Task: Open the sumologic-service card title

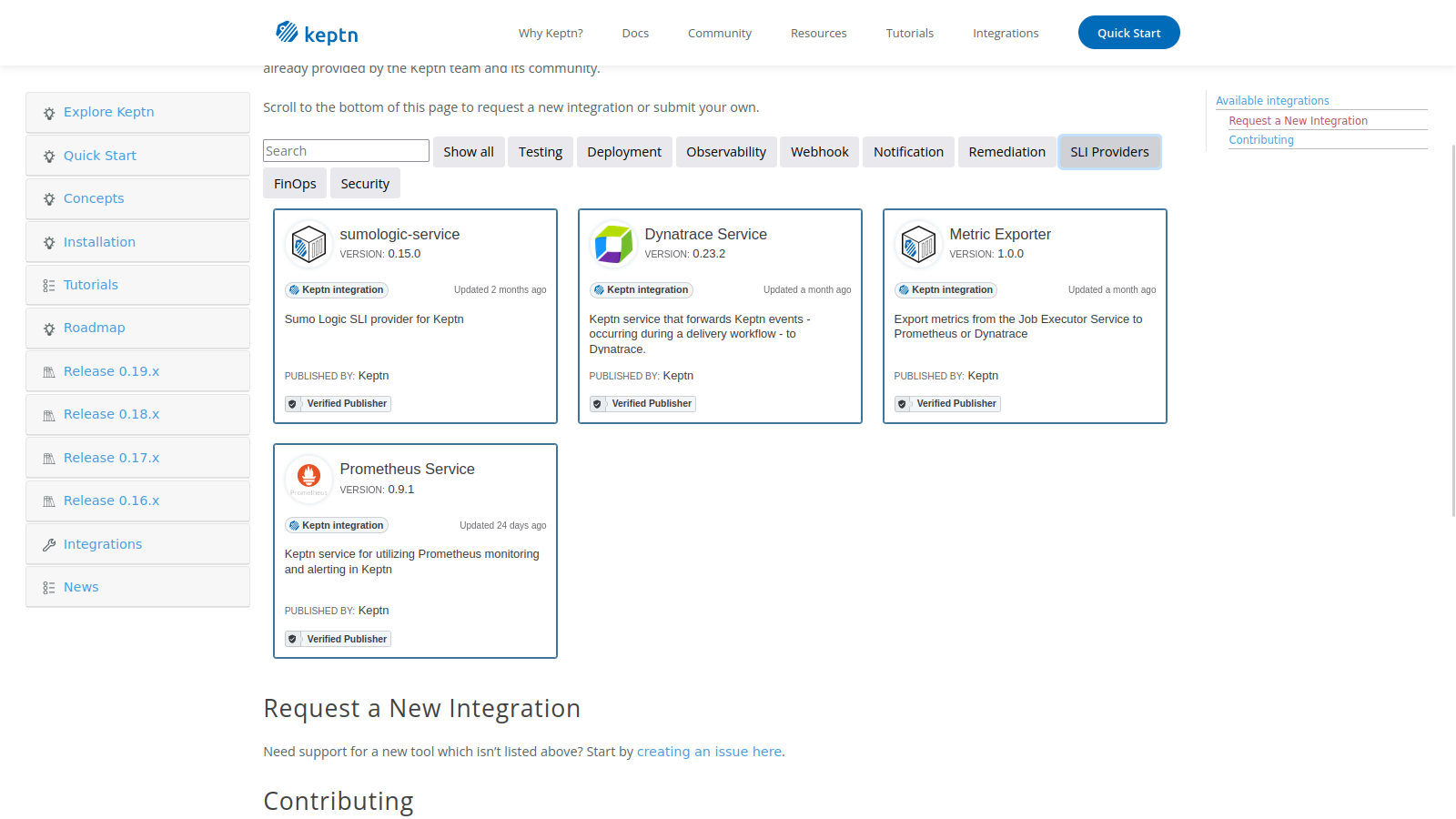Action: [x=399, y=235]
